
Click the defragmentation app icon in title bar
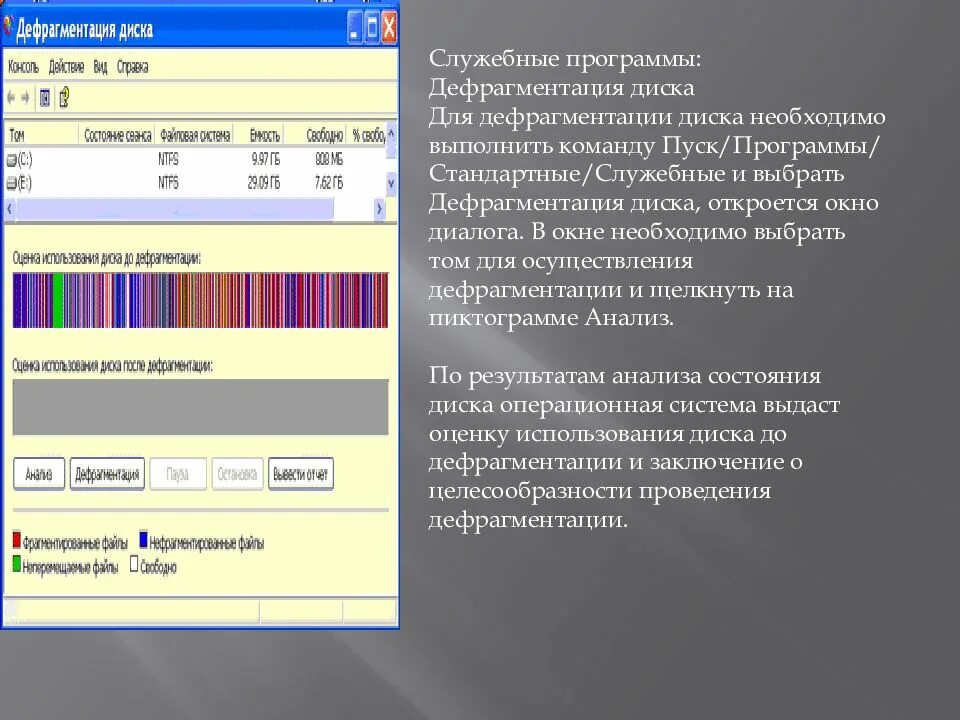click(x=10, y=29)
